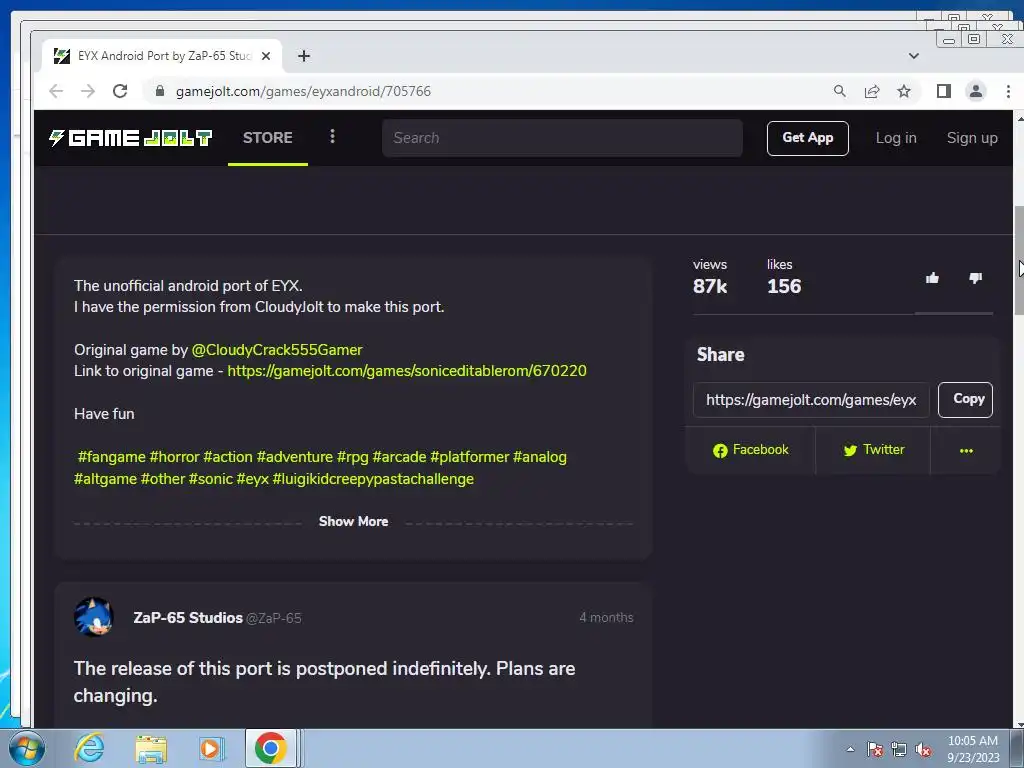Click the 87k views count
This screenshot has height=768, width=1024.
click(x=710, y=286)
